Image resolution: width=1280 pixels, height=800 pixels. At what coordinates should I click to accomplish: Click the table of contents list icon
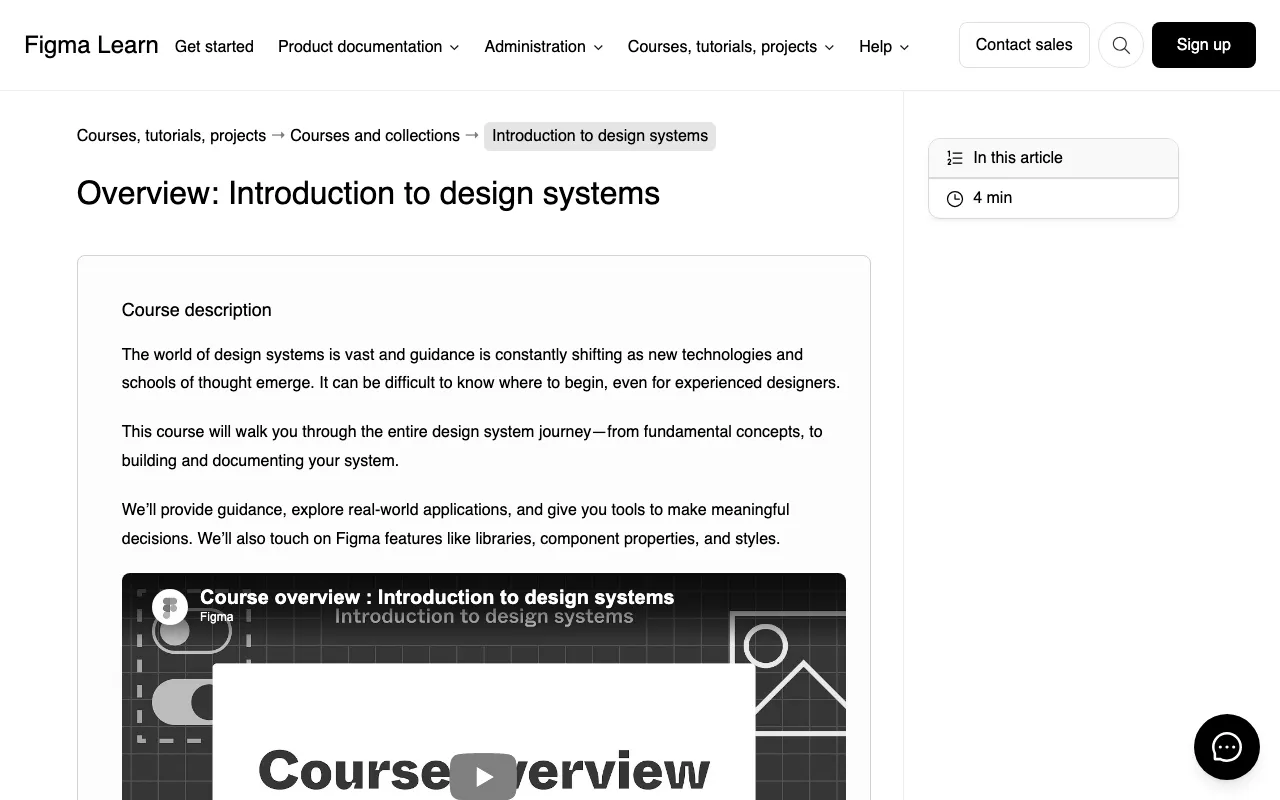point(955,158)
